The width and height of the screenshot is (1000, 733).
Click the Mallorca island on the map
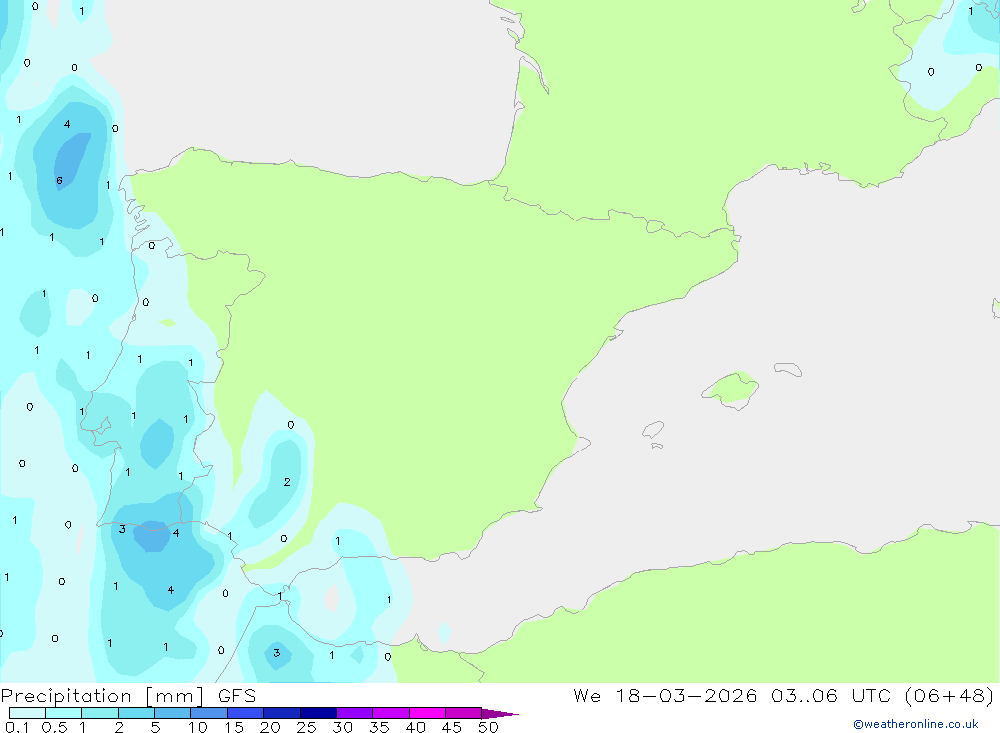tap(730, 389)
